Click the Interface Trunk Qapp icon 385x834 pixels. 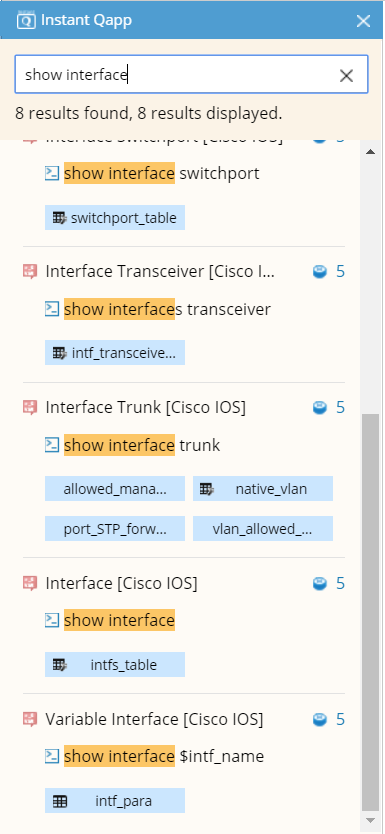point(30,407)
